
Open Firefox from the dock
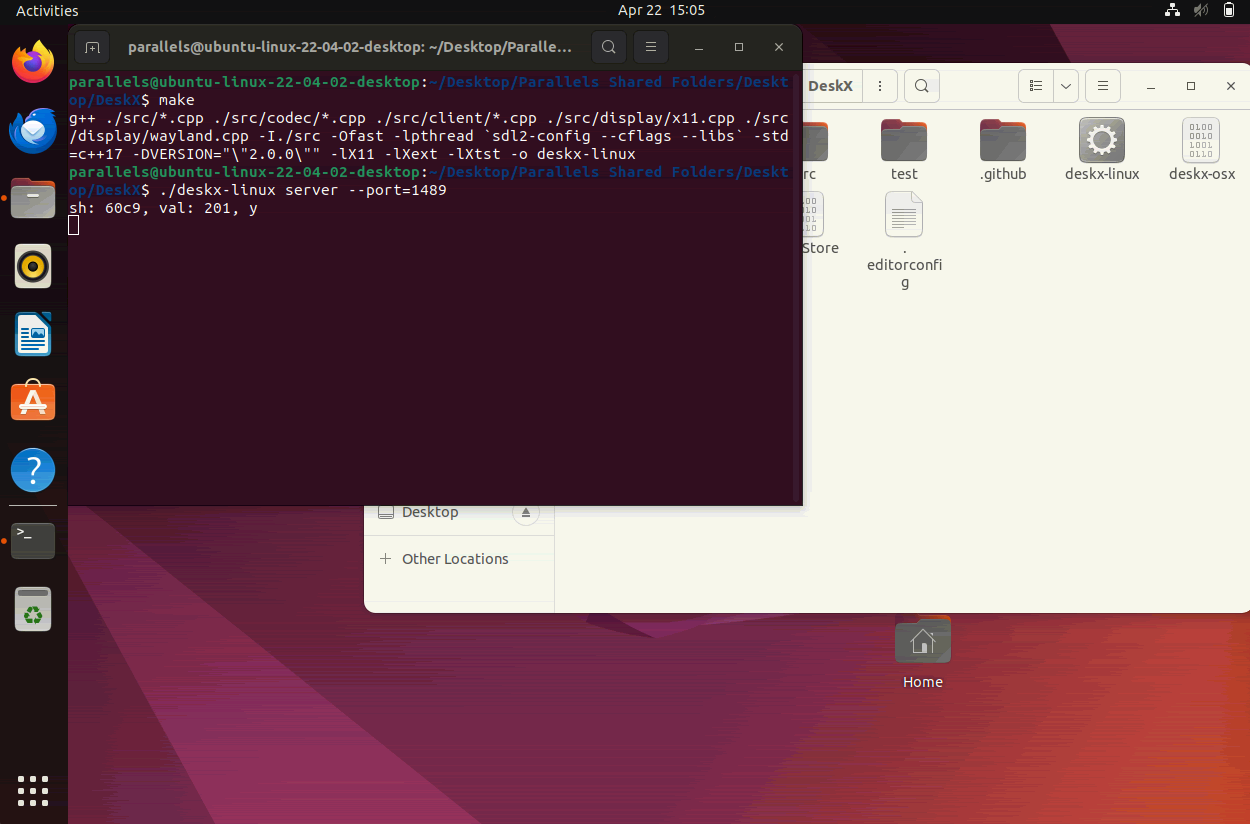pyautogui.click(x=33, y=62)
